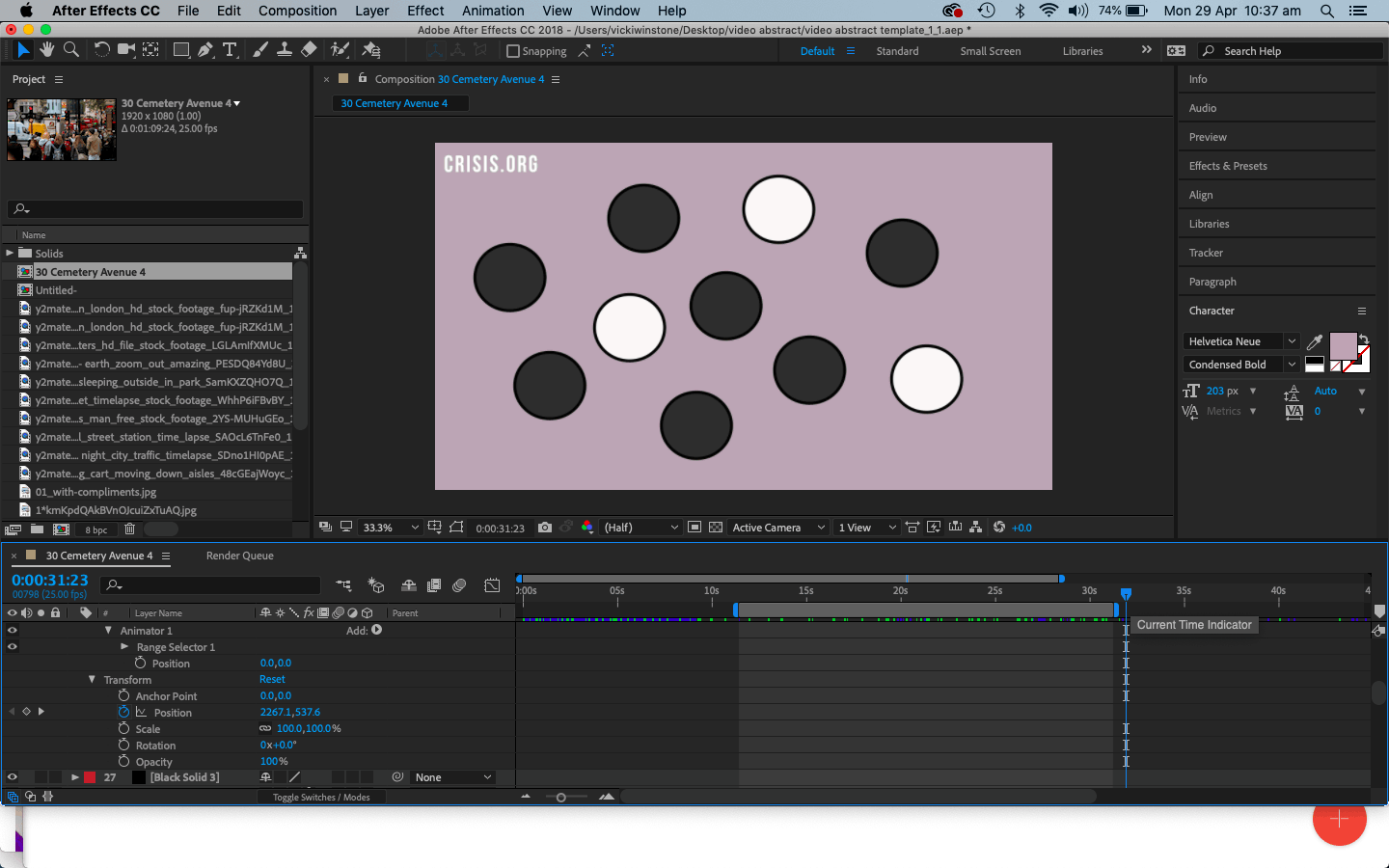Open the 33.3% magnification dropdown
The height and width of the screenshot is (868, 1389).
point(391,528)
